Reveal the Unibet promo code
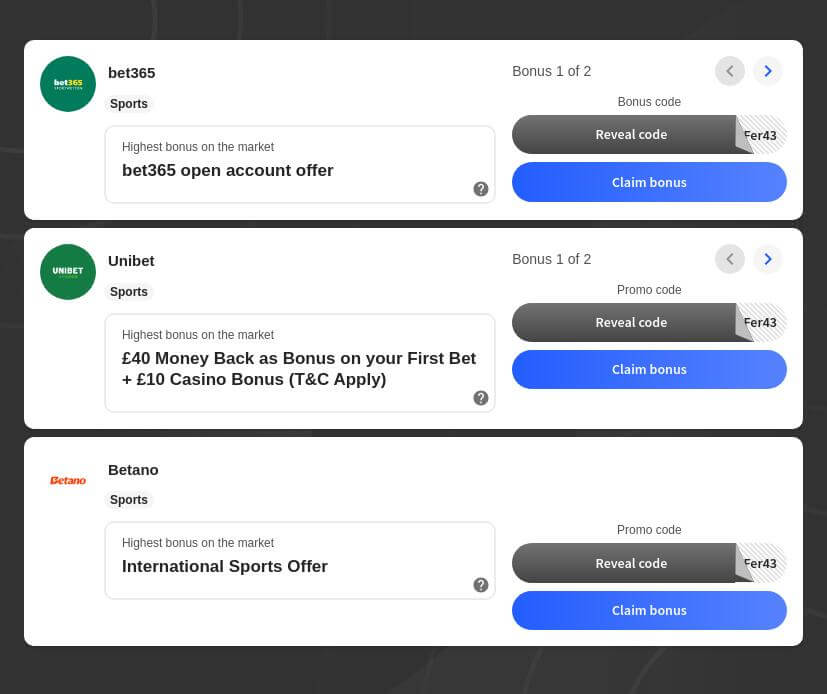Viewport: 827px width, 694px height. [631, 323]
